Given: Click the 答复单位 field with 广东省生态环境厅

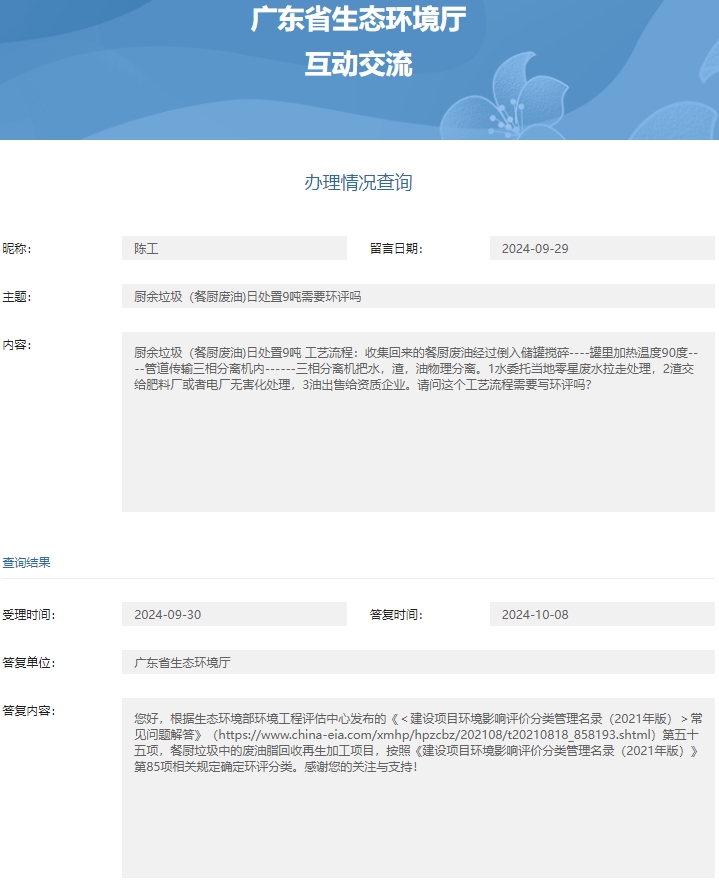Looking at the screenshot, I should 418,662.
